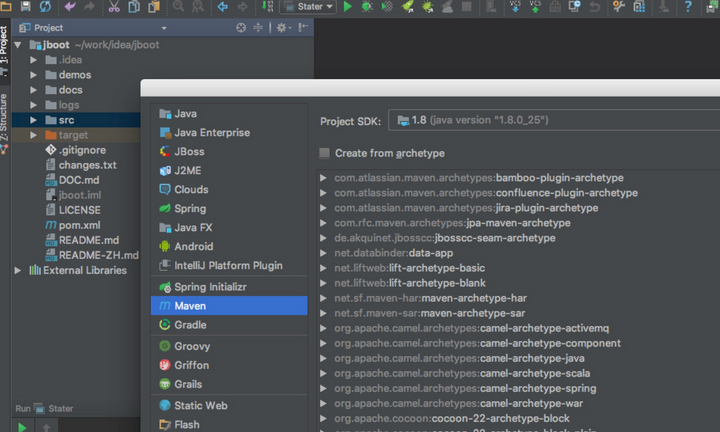
Task: Click the VCS update project icon
Action: coord(515,6)
